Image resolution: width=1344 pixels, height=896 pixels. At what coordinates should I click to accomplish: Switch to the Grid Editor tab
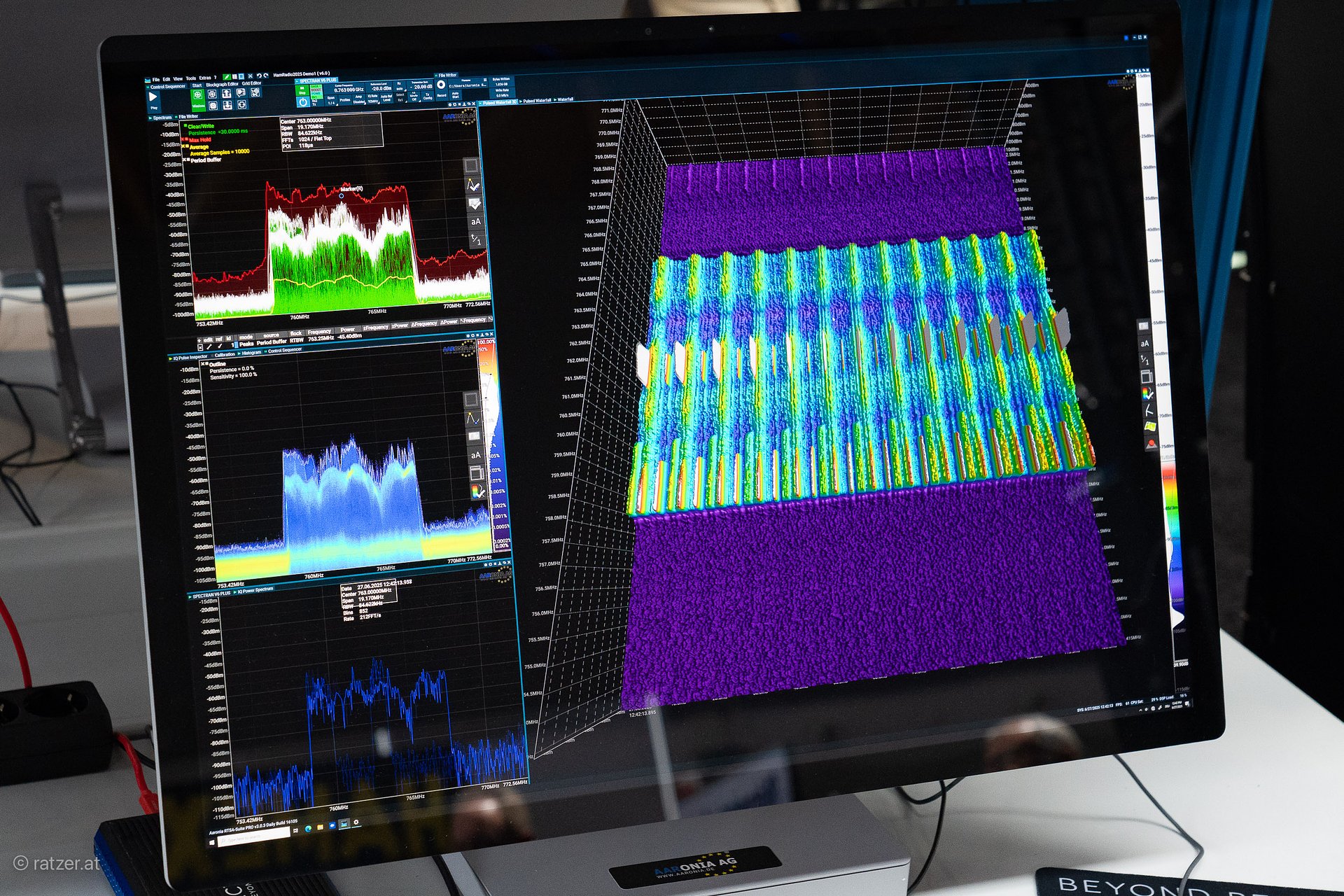[x=252, y=83]
